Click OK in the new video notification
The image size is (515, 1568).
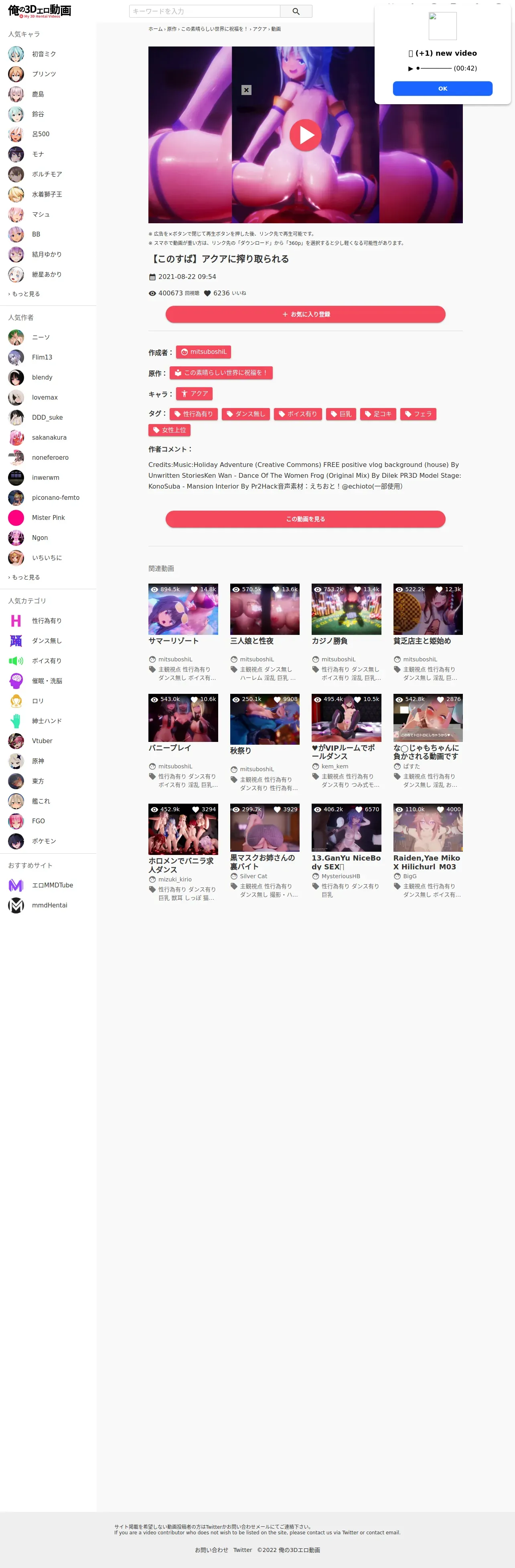click(442, 89)
